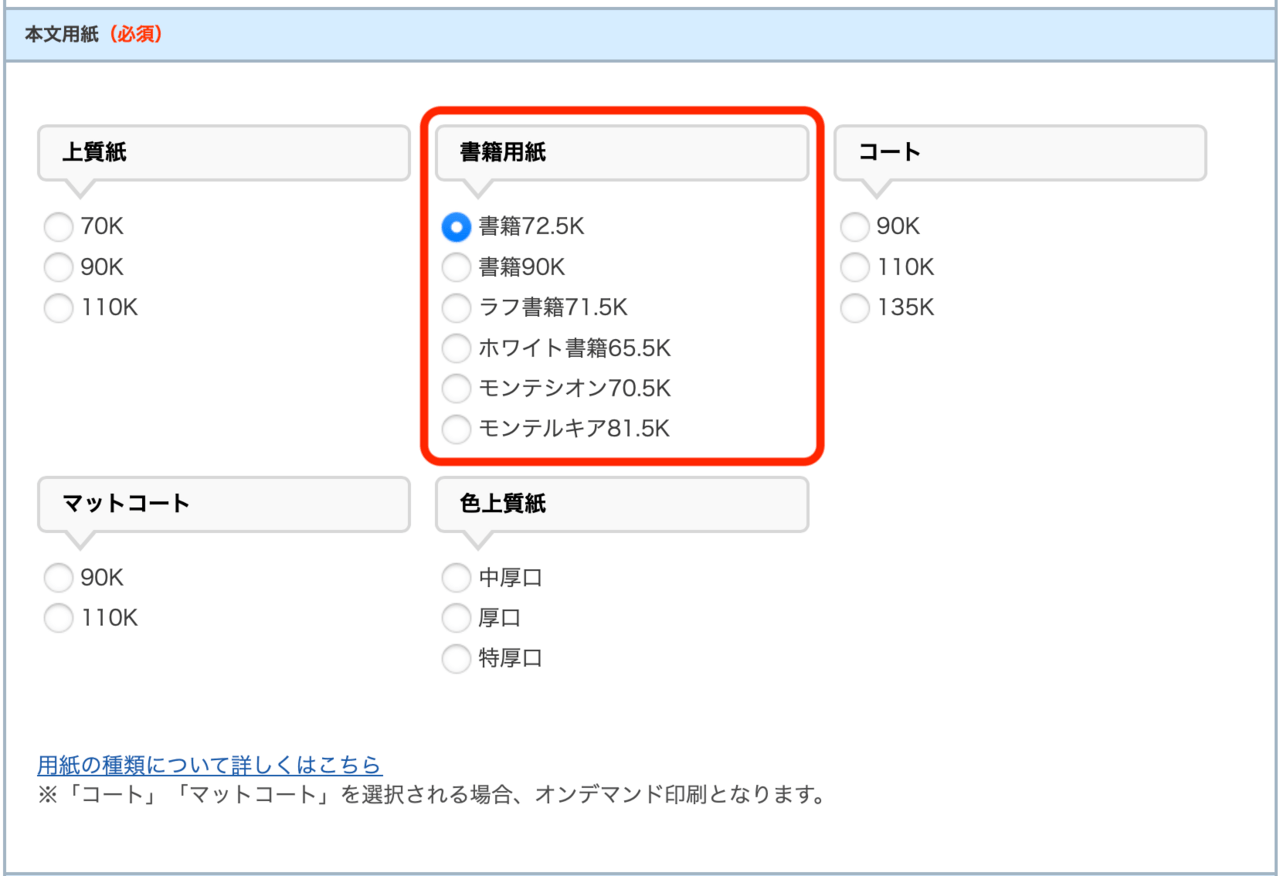
Task: Select モンテシオン70.5K radio button
Action: (456, 389)
